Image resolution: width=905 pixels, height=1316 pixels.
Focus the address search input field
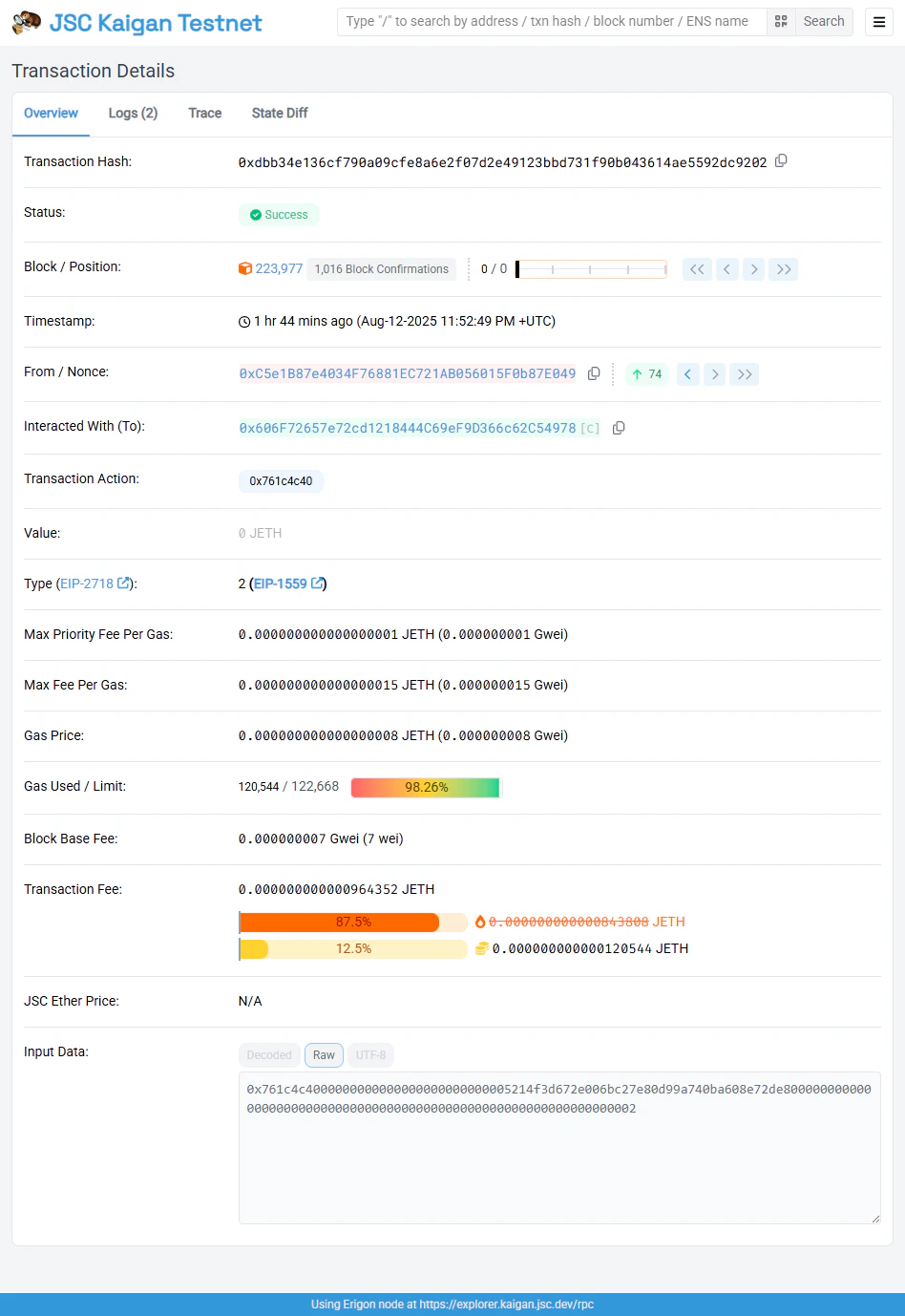tap(552, 21)
